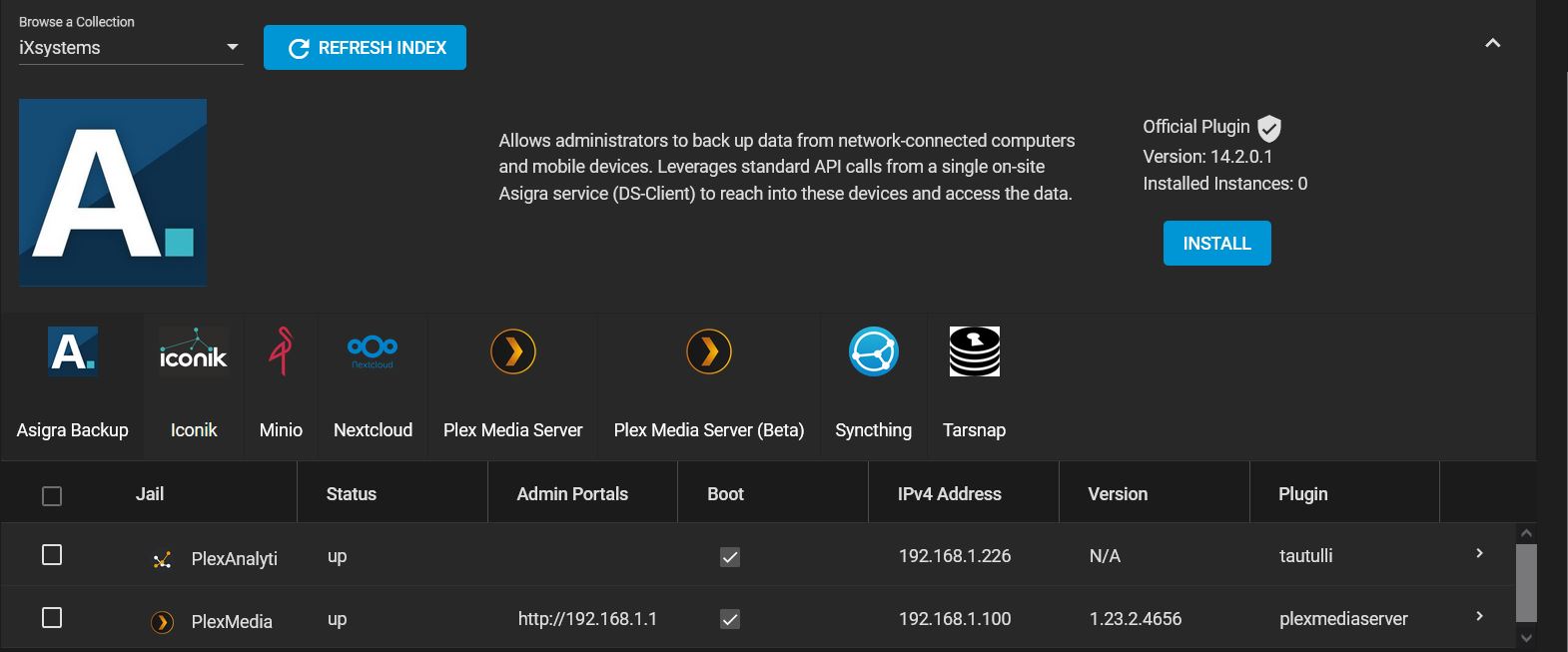Pick the Nextcloud plugin icon

(x=373, y=351)
